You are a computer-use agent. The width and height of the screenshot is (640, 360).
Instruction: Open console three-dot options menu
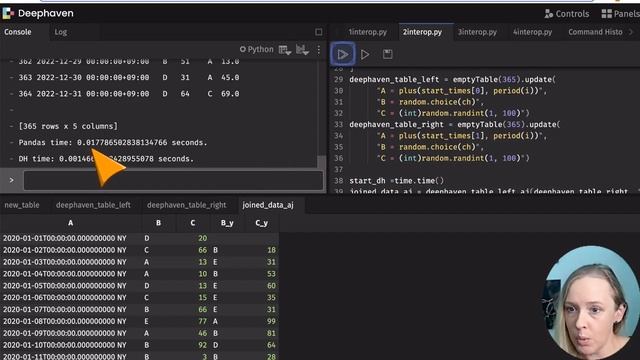[319, 50]
